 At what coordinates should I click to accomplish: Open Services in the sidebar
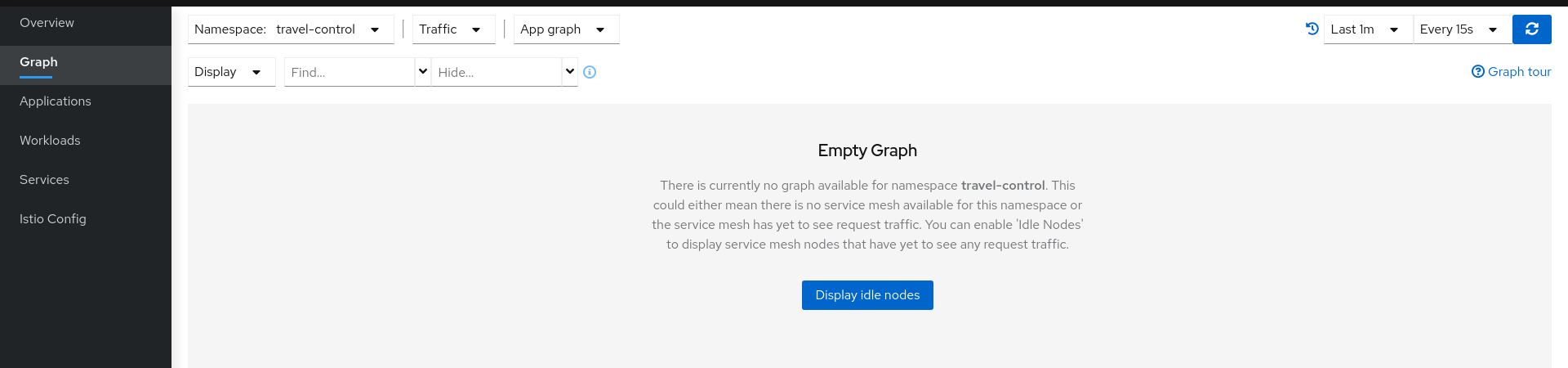pyautogui.click(x=44, y=180)
